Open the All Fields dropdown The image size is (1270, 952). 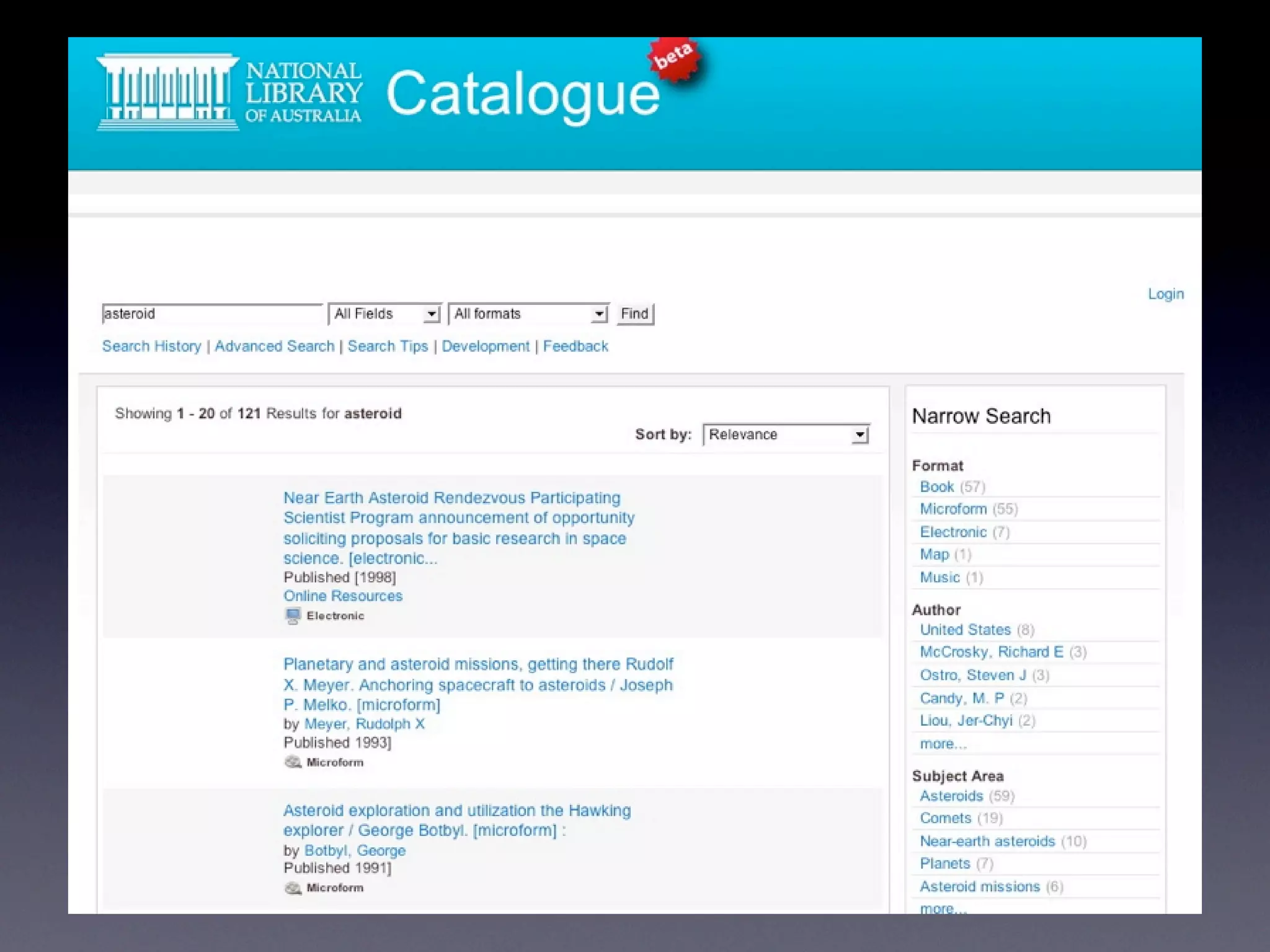click(384, 314)
